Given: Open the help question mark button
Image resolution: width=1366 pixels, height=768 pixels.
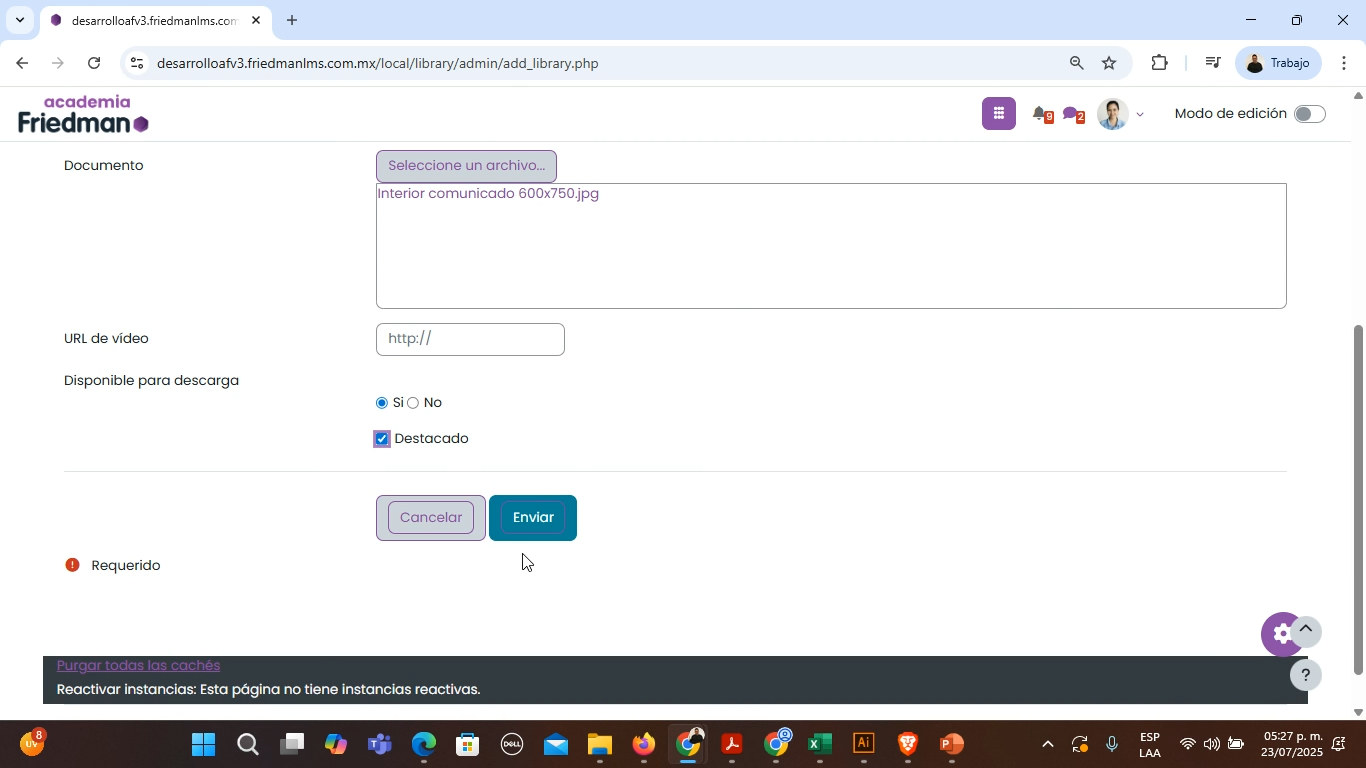Looking at the screenshot, I should click(x=1305, y=676).
